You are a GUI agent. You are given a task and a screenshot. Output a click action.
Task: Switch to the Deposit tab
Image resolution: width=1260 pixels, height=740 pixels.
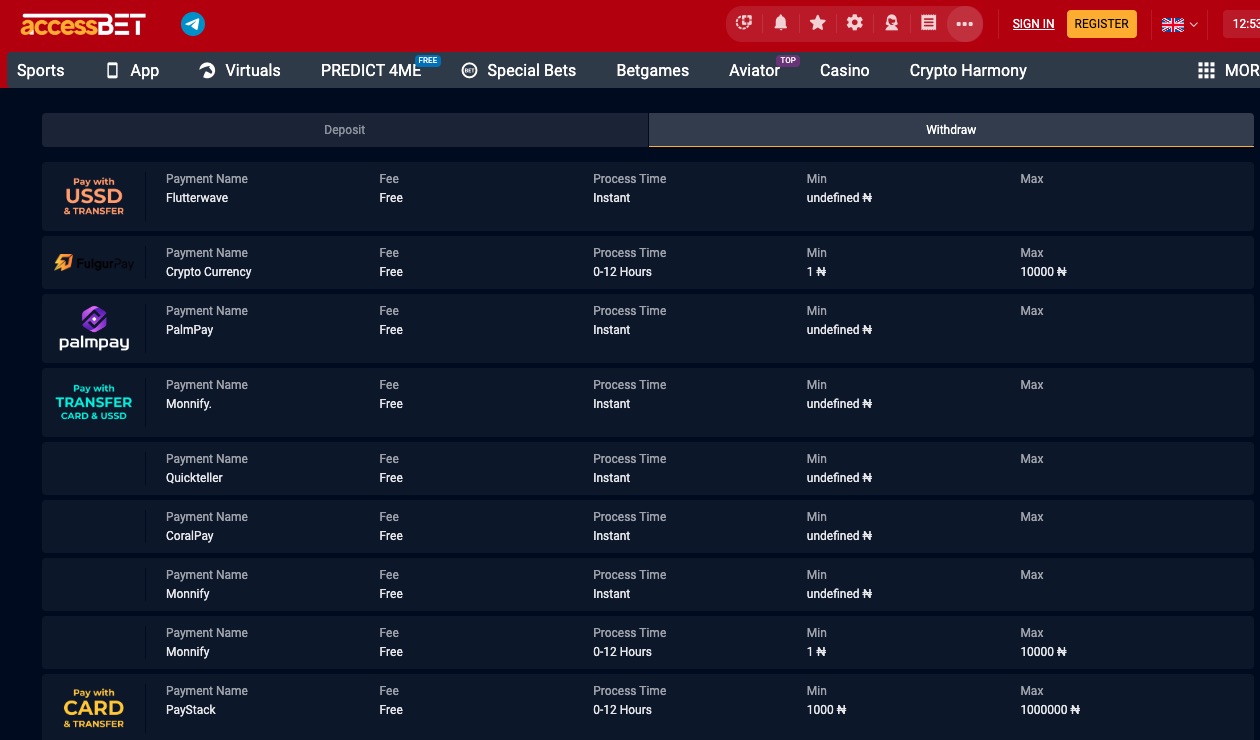click(345, 130)
